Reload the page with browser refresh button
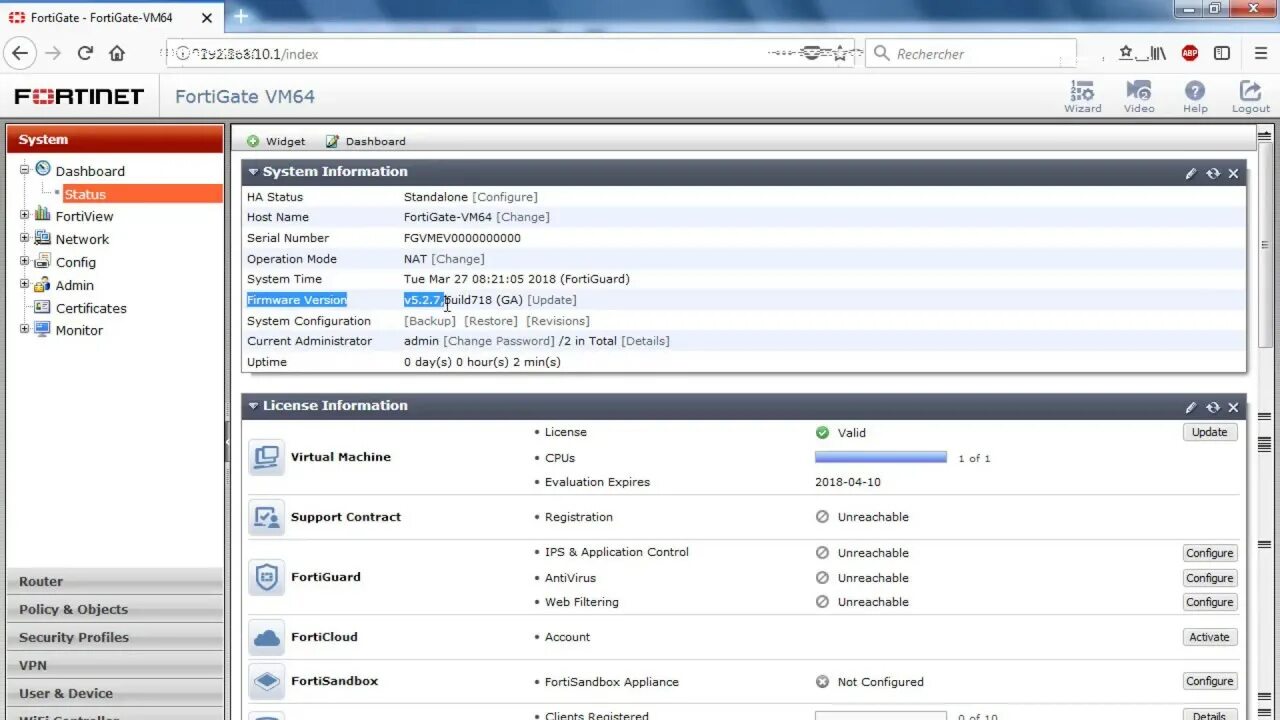 (x=85, y=53)
